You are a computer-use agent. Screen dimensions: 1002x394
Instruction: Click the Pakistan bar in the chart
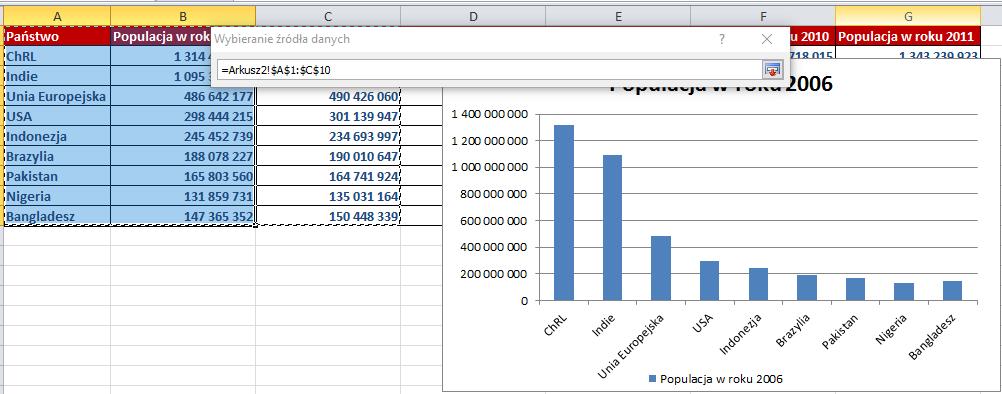click(856, 289)
